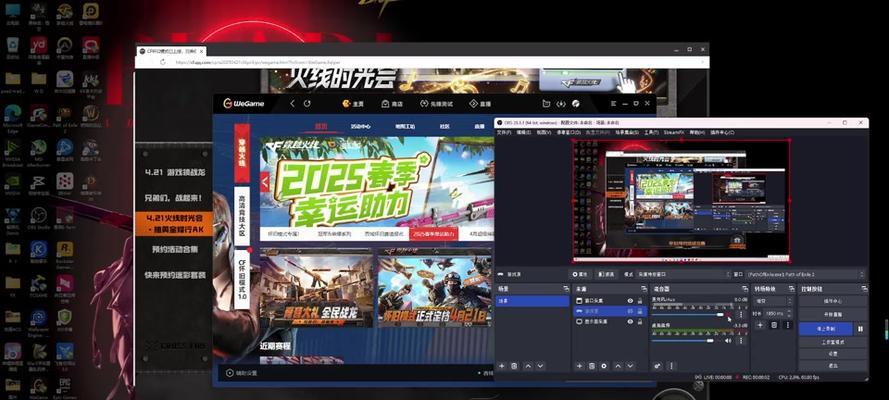Remove transition via trash in Transitions panel
The width and height of the screenshot is (889, 400).
pyautogui.click(x=774, y=325)
